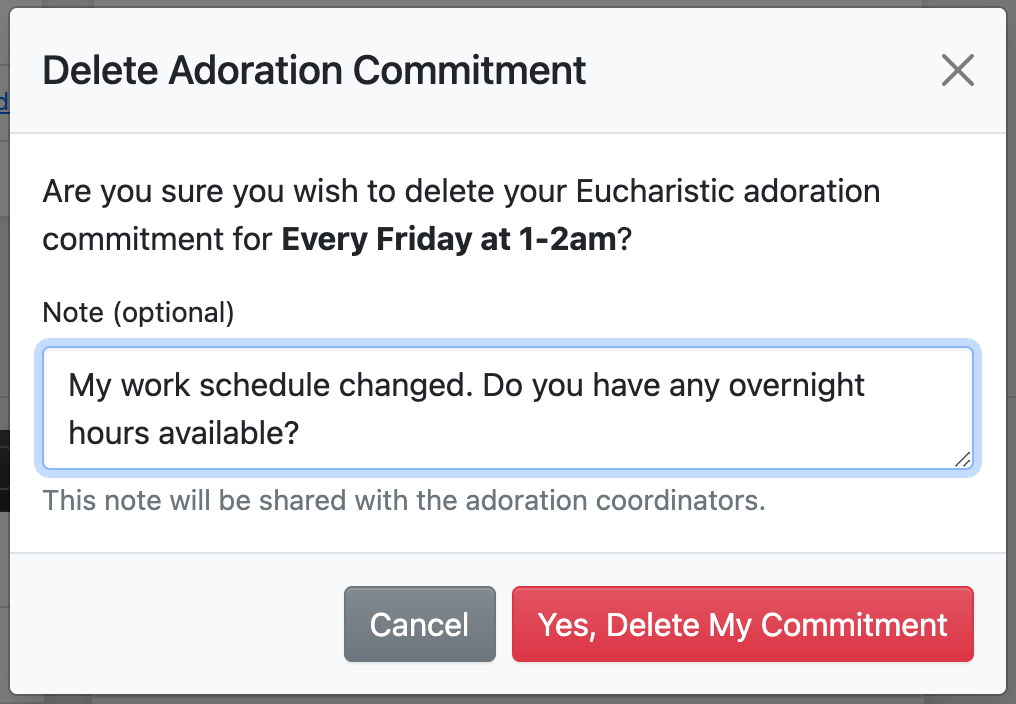The image size is (1016, 704).
Task: Click empty footer area left of Cancel
Action: tap(180, 625)
